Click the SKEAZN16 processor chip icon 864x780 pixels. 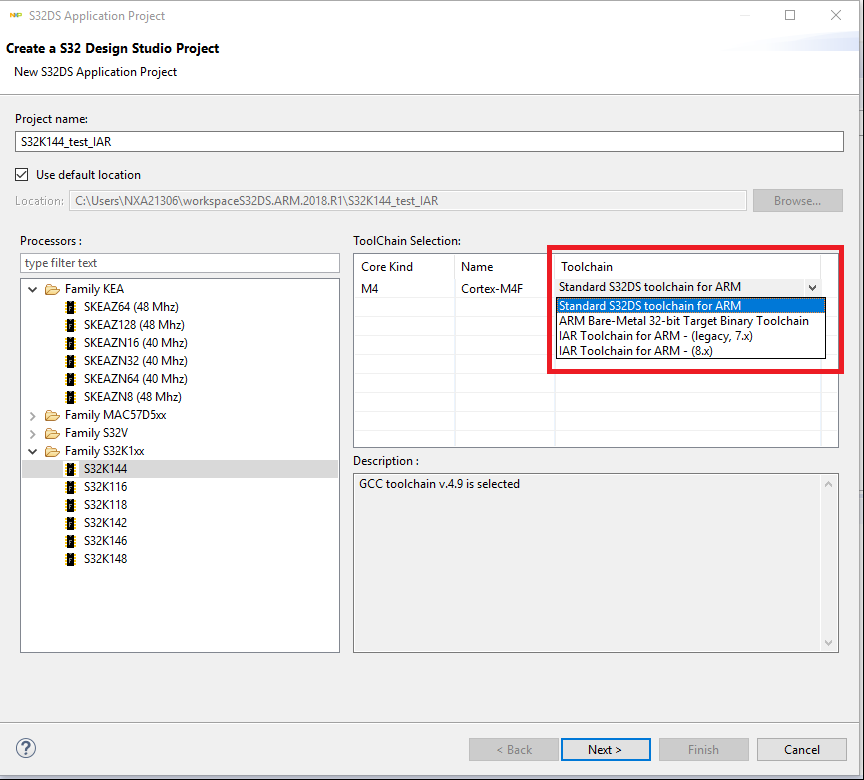(70, 343)
